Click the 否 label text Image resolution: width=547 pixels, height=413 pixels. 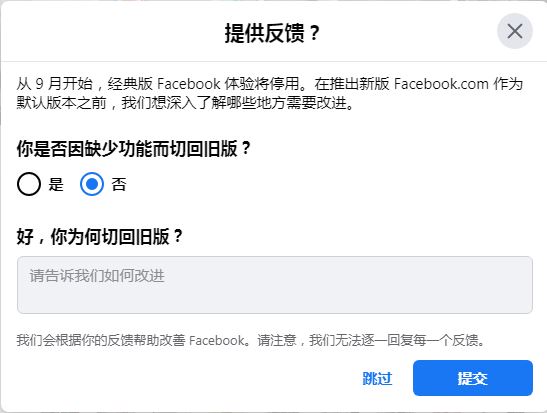tap(119, 184)
